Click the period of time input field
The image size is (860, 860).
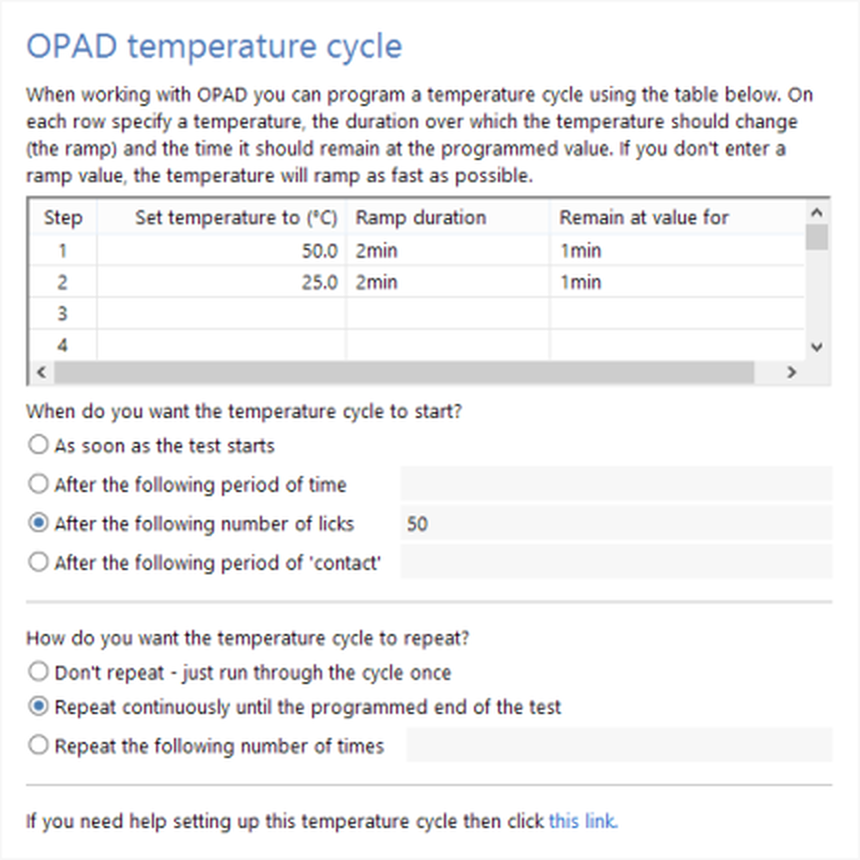pos(615,485)
